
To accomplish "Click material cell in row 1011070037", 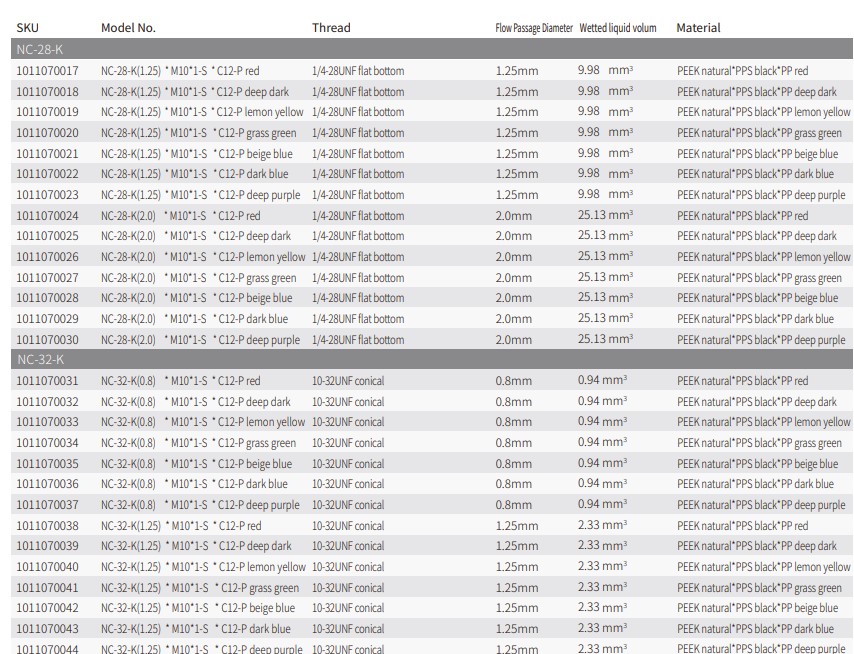I will (x=761, y=505).
